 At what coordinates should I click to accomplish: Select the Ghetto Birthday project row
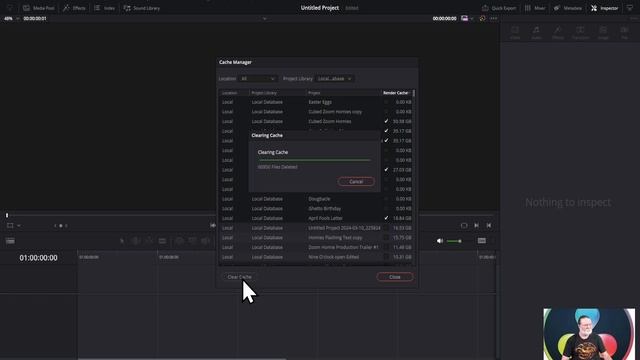click(x=316, y=209)
